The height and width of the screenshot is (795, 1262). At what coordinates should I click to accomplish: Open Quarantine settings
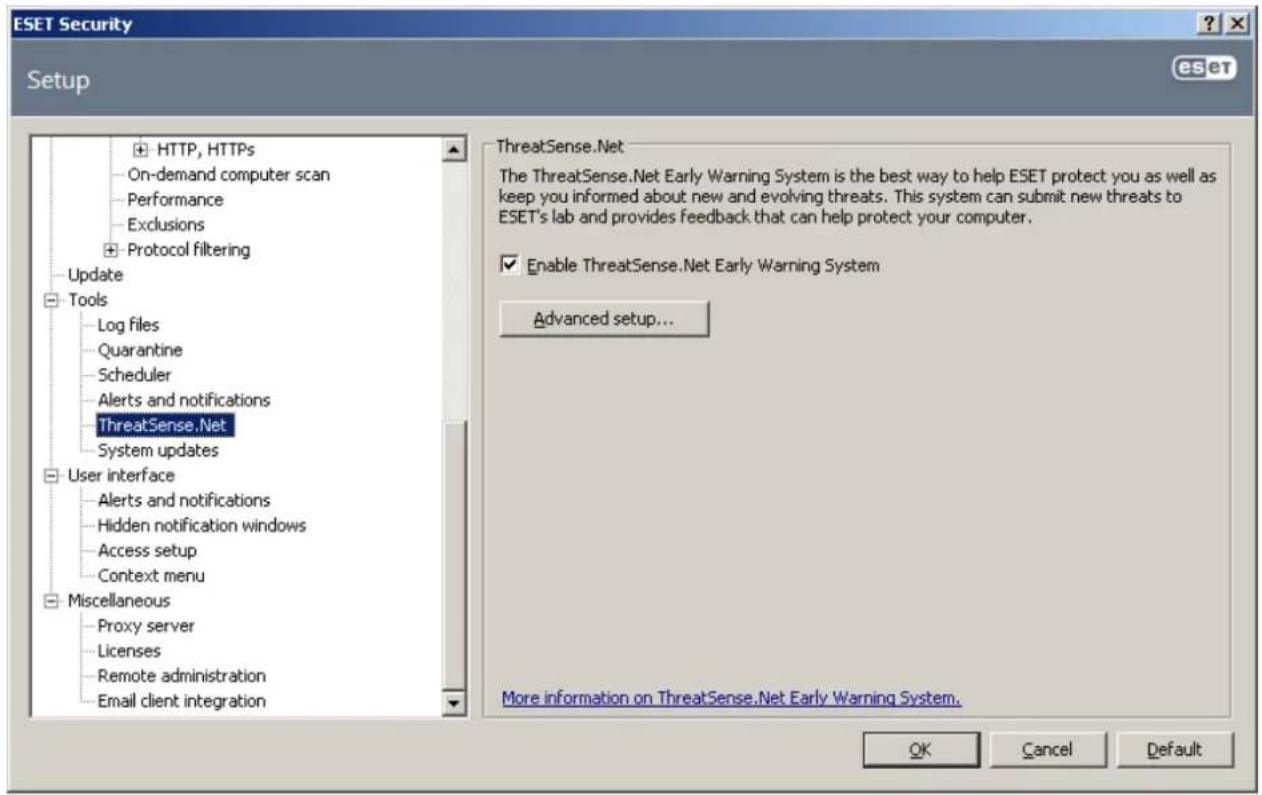(140, 350)
